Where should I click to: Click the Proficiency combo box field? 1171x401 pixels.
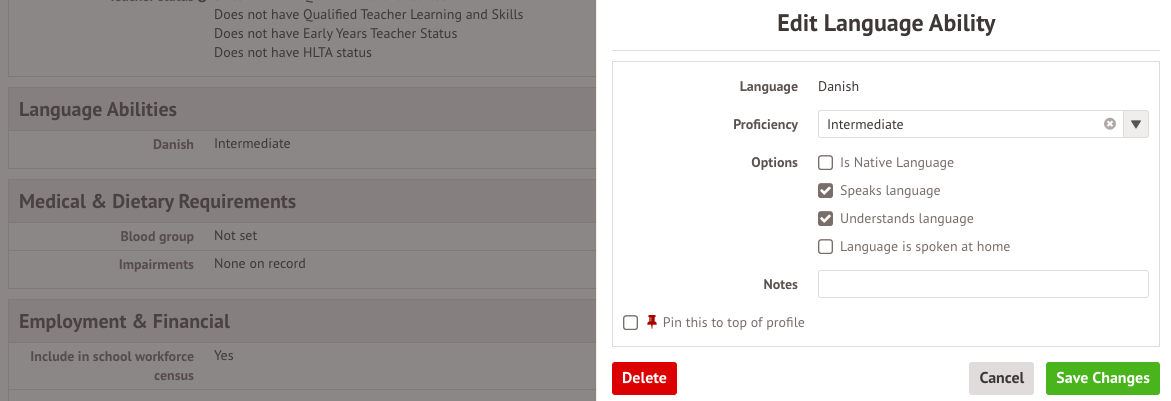[960, 124]
